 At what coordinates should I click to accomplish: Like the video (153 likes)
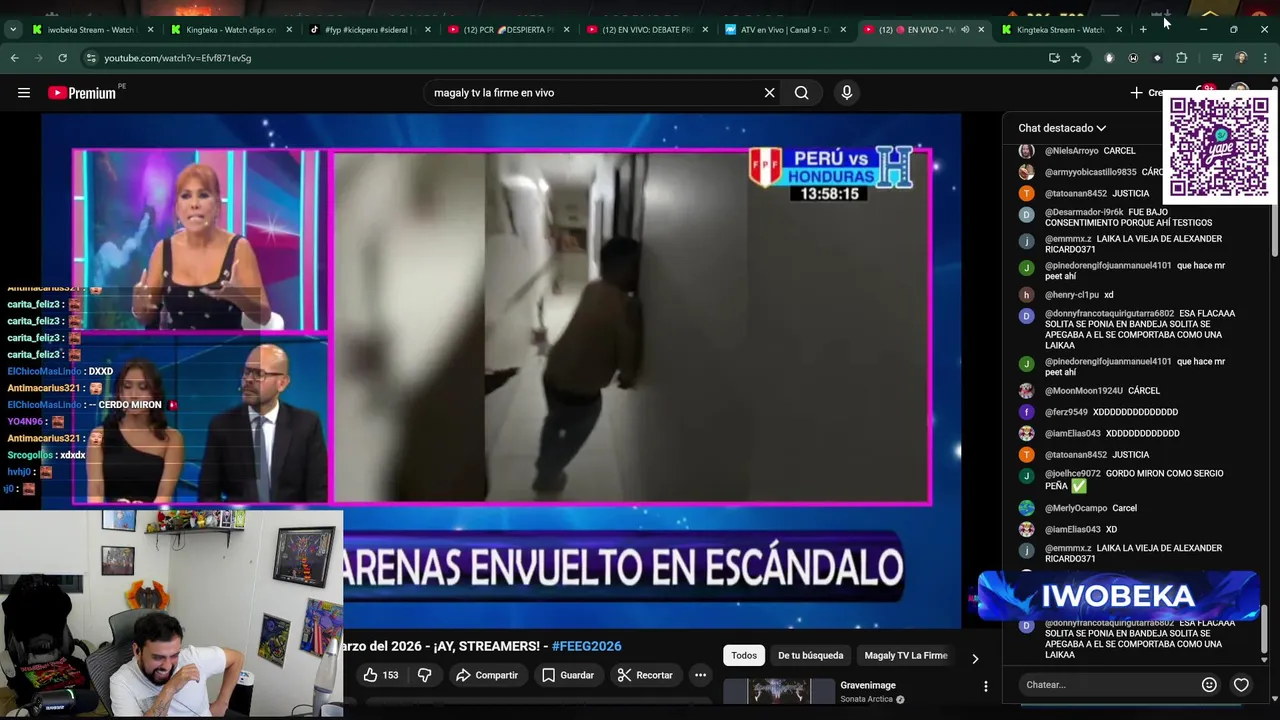tap(381, 675)
